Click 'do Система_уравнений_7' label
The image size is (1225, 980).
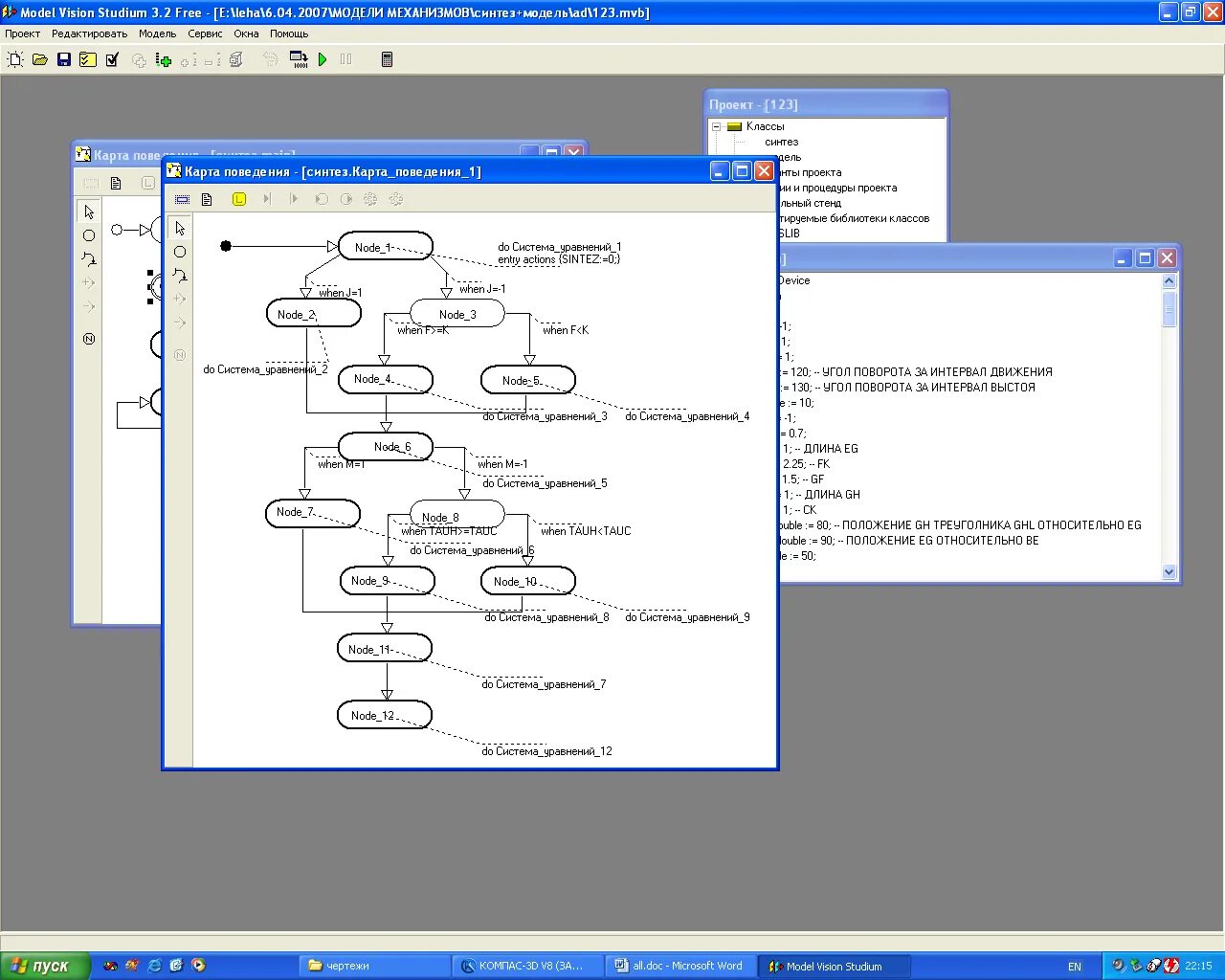(544, 684)
